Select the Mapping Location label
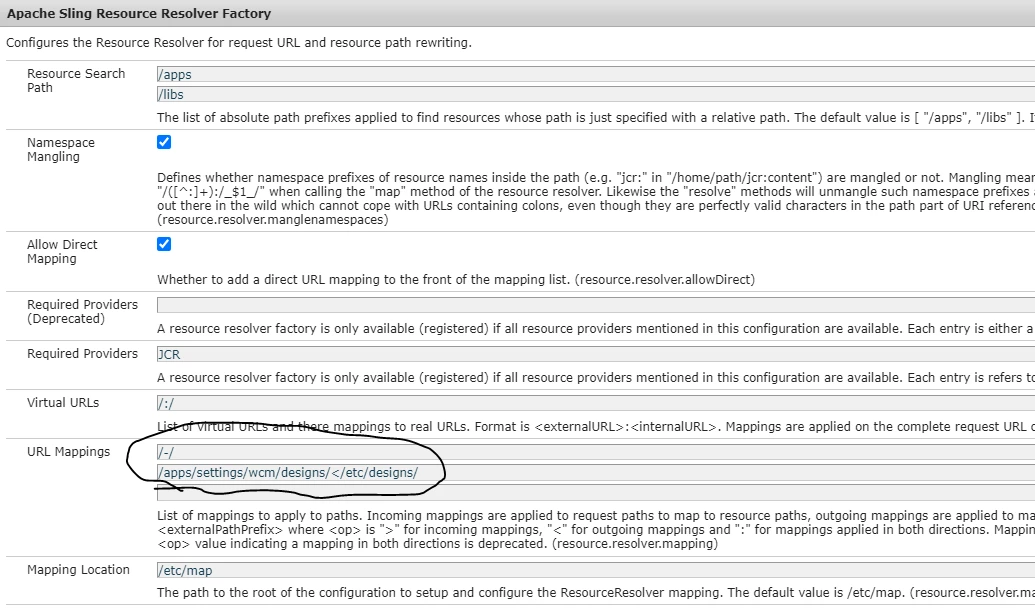Image resolution: width=1035 pixels, height=608 pixels. pyautogui.click(x=79, y=570)
